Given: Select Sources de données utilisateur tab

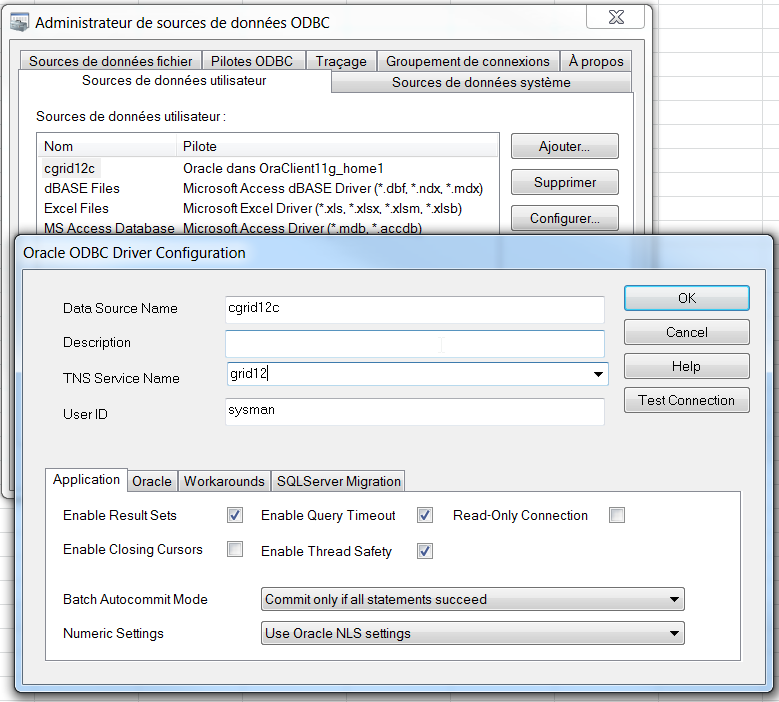Looking at the screenshot, I should click(174, 80).
